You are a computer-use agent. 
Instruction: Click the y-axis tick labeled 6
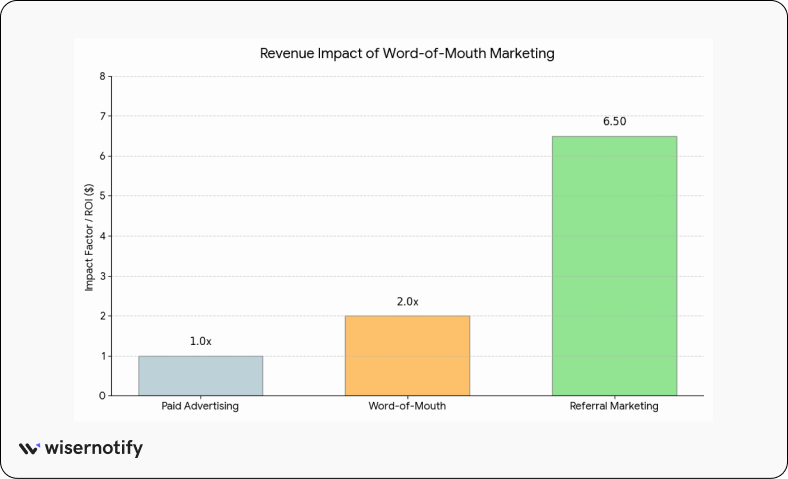(102, 156)
